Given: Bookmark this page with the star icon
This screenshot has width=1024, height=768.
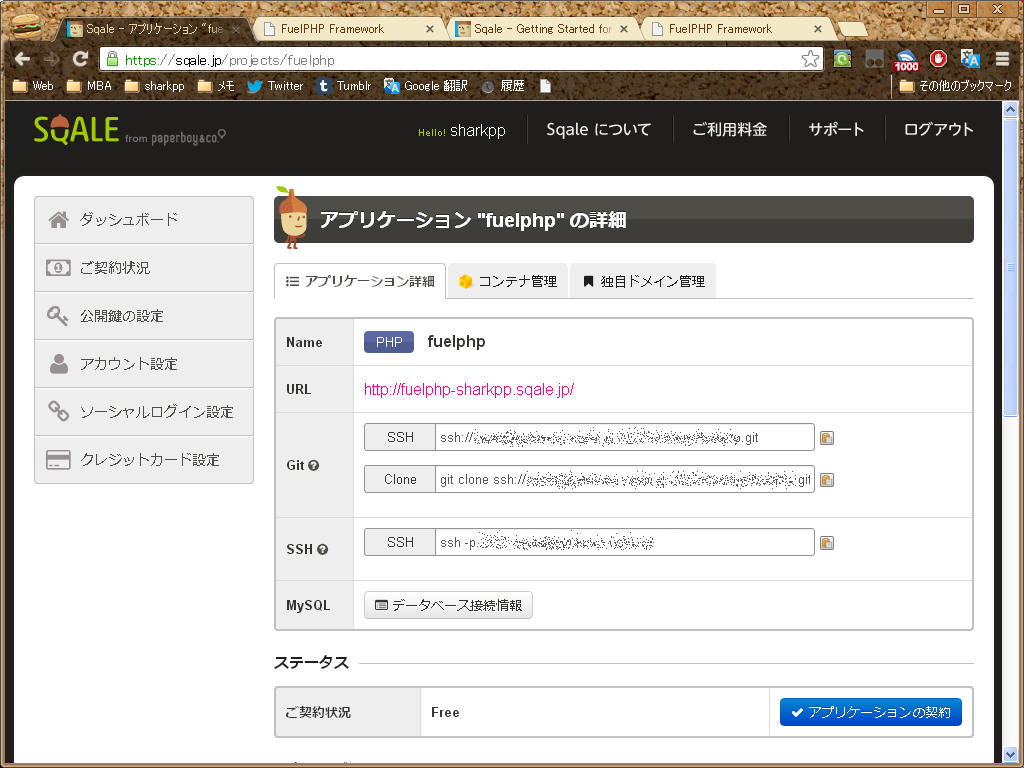Looking at the screenshot, I should [810, 59].
